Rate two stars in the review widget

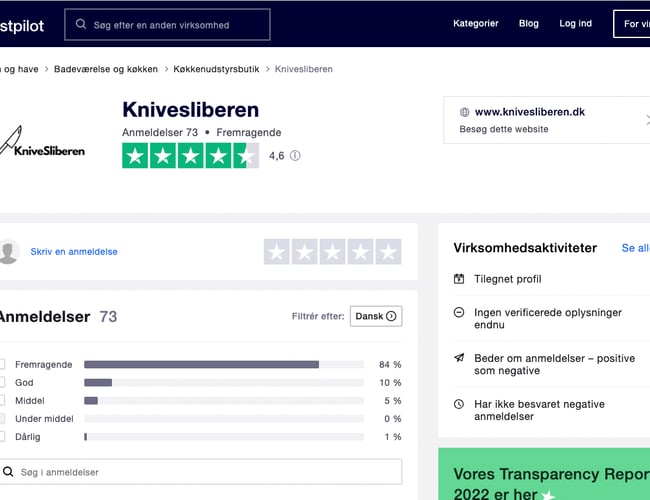click(304, 252)
